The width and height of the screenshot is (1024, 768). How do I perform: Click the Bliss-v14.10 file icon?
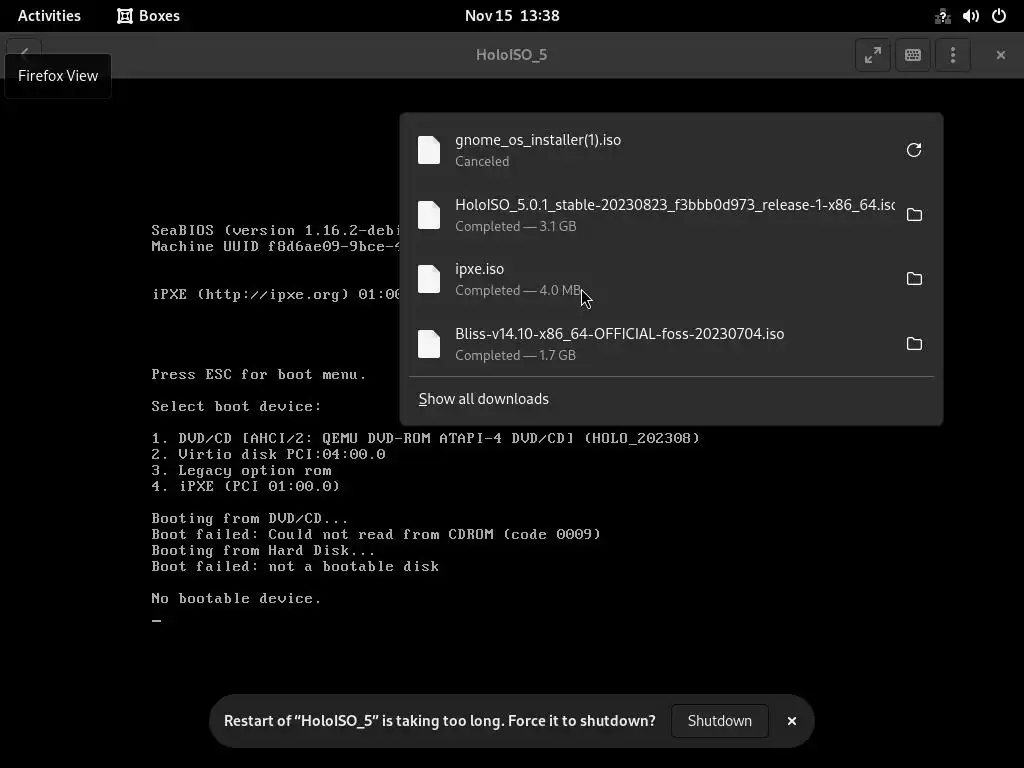coord(429,344)
